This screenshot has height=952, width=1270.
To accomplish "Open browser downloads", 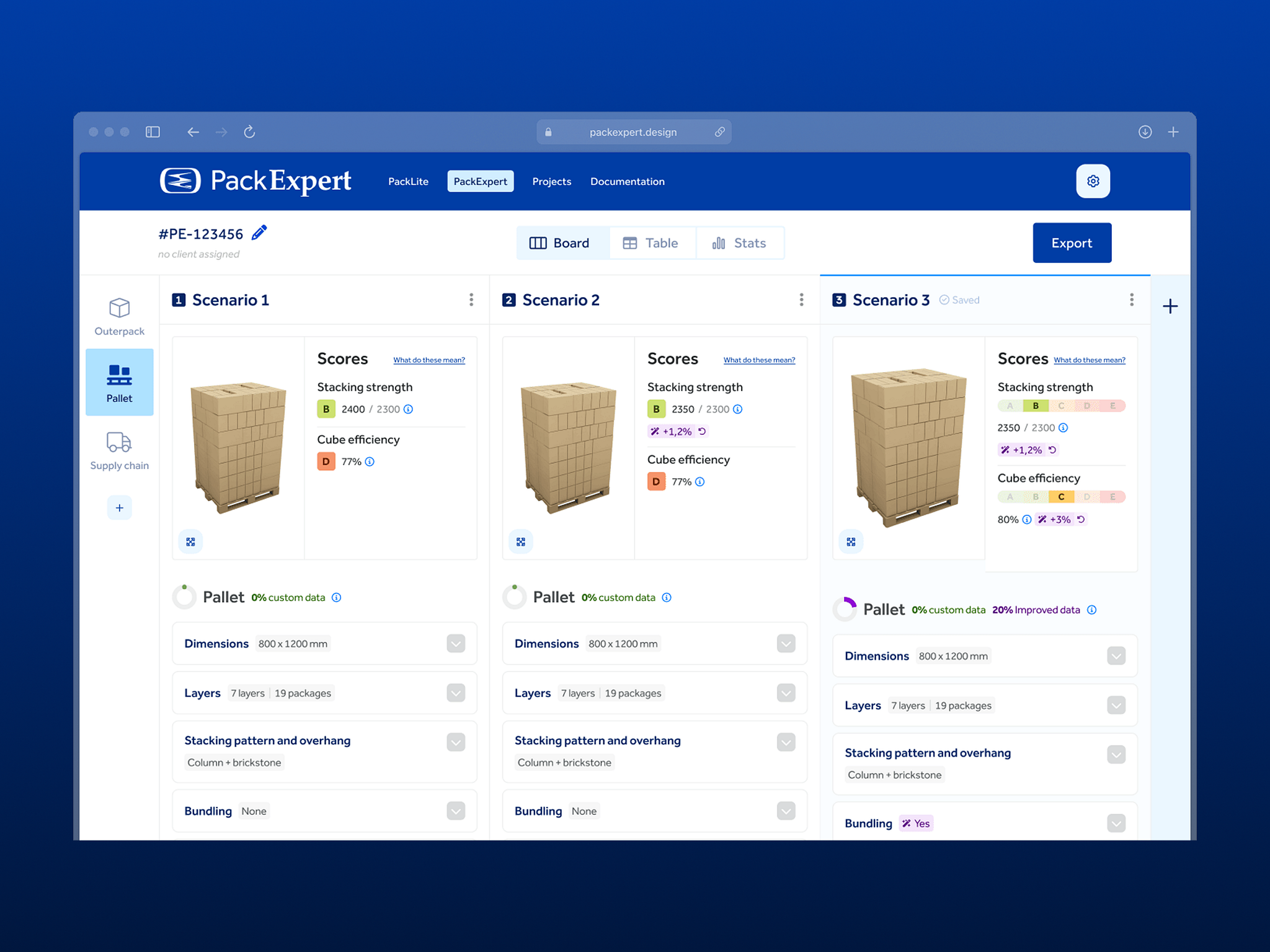I will click(x=1145, y=132).
